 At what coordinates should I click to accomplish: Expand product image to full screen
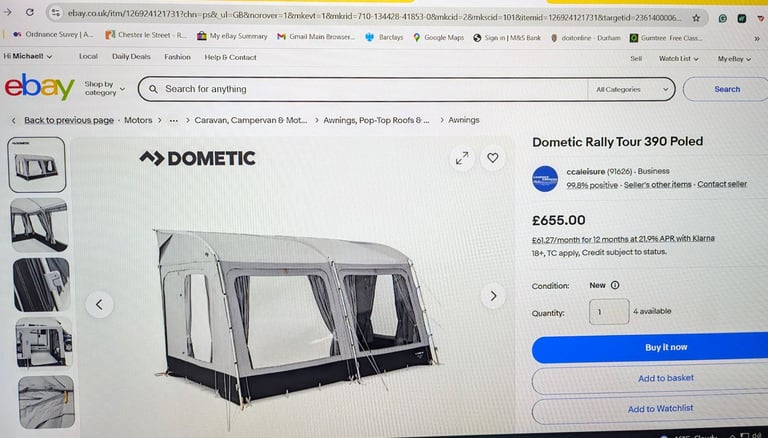click(462, 158)
